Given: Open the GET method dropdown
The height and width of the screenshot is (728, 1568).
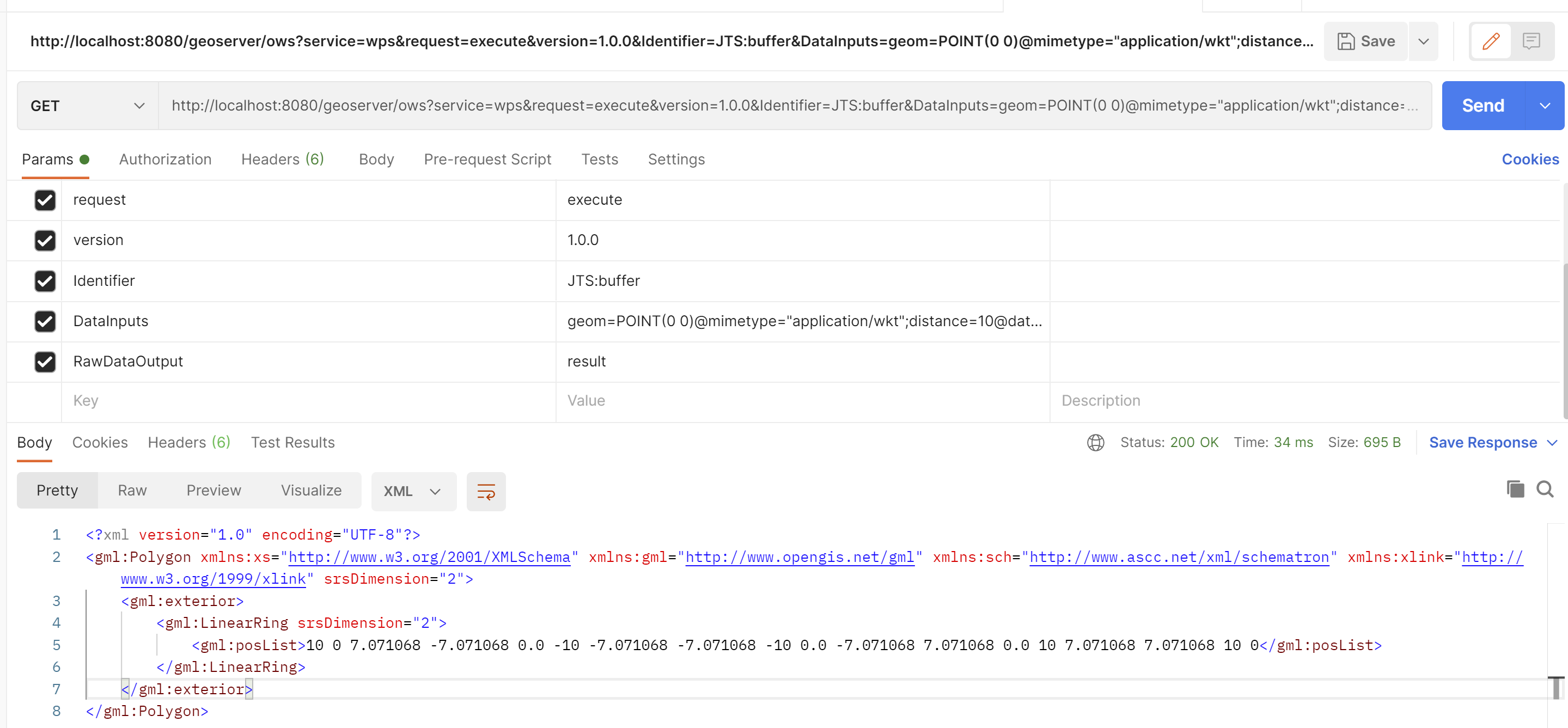Looking at the screenshot, I should (88, 106).
